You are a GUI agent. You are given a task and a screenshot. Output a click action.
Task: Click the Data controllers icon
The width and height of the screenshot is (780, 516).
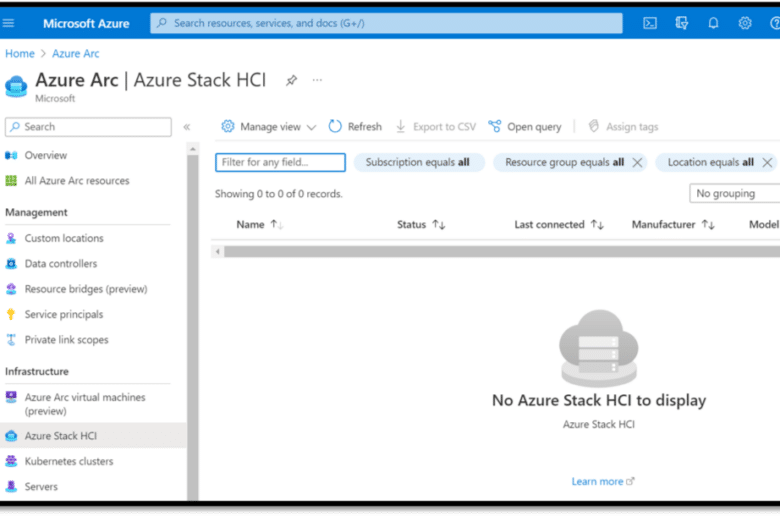point(11,264)
